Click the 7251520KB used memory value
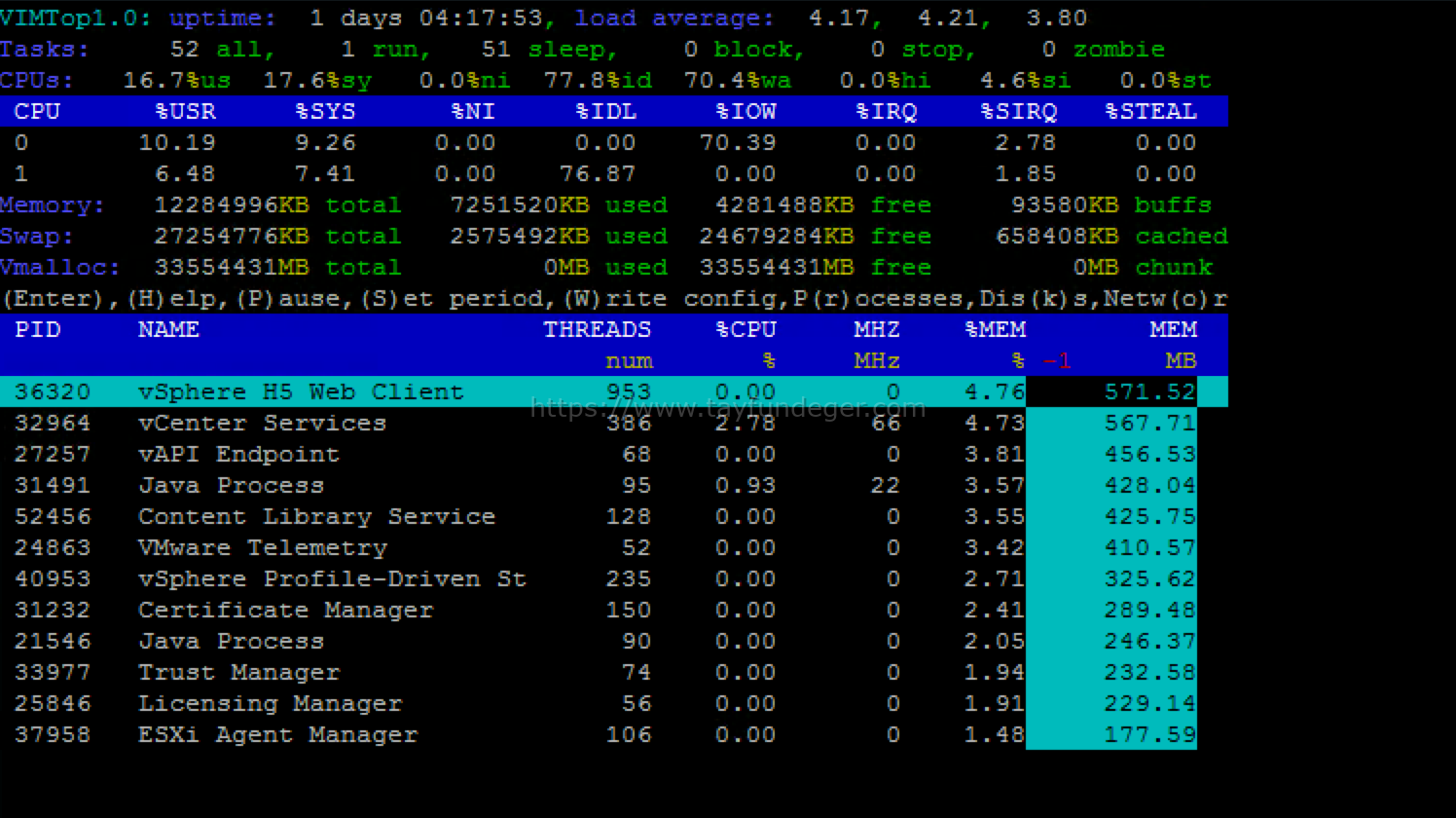This screenshot has width=1456, height=818. (519, 205)
